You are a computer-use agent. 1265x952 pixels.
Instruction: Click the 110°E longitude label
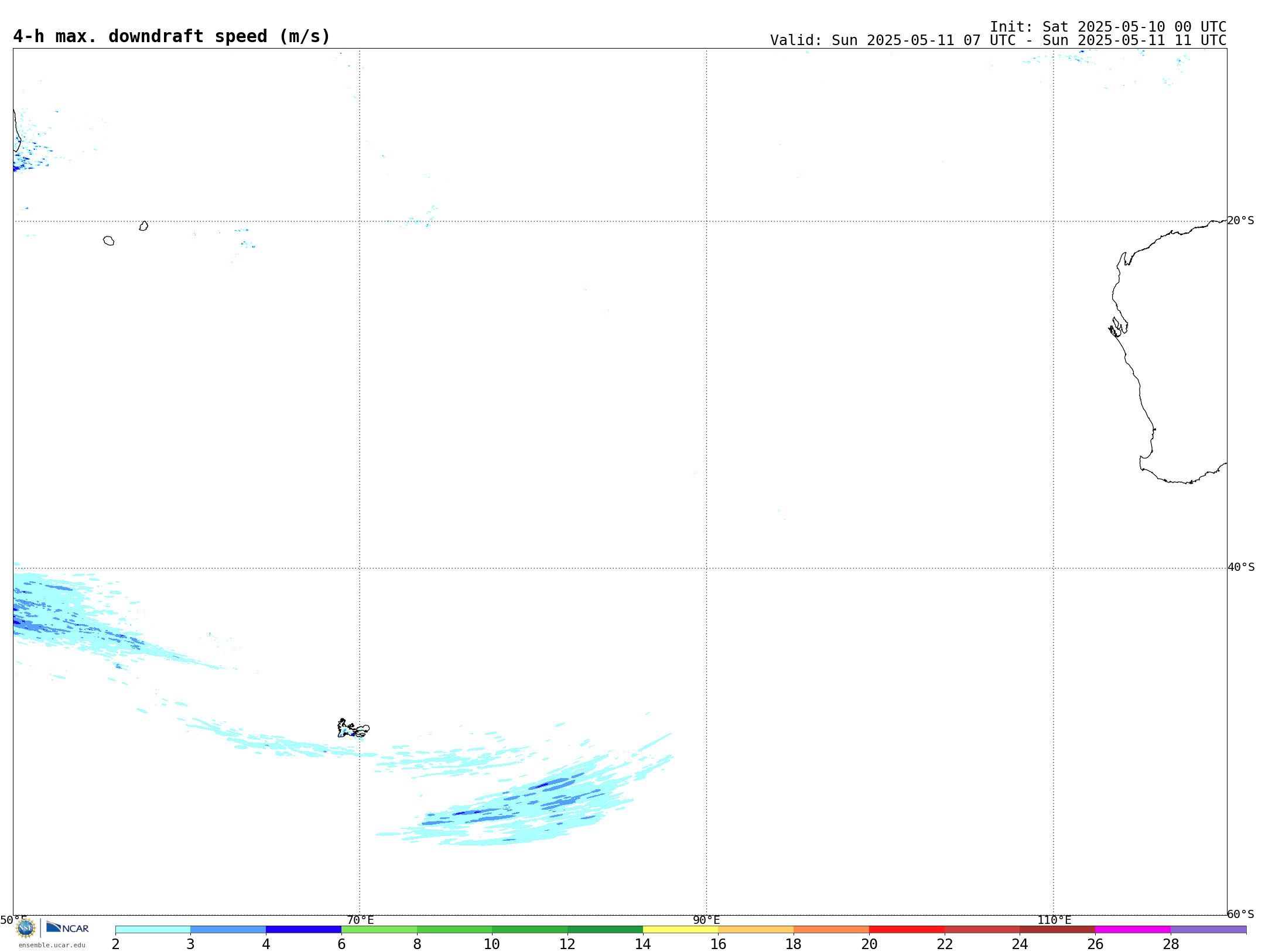tap(1054, 920)
